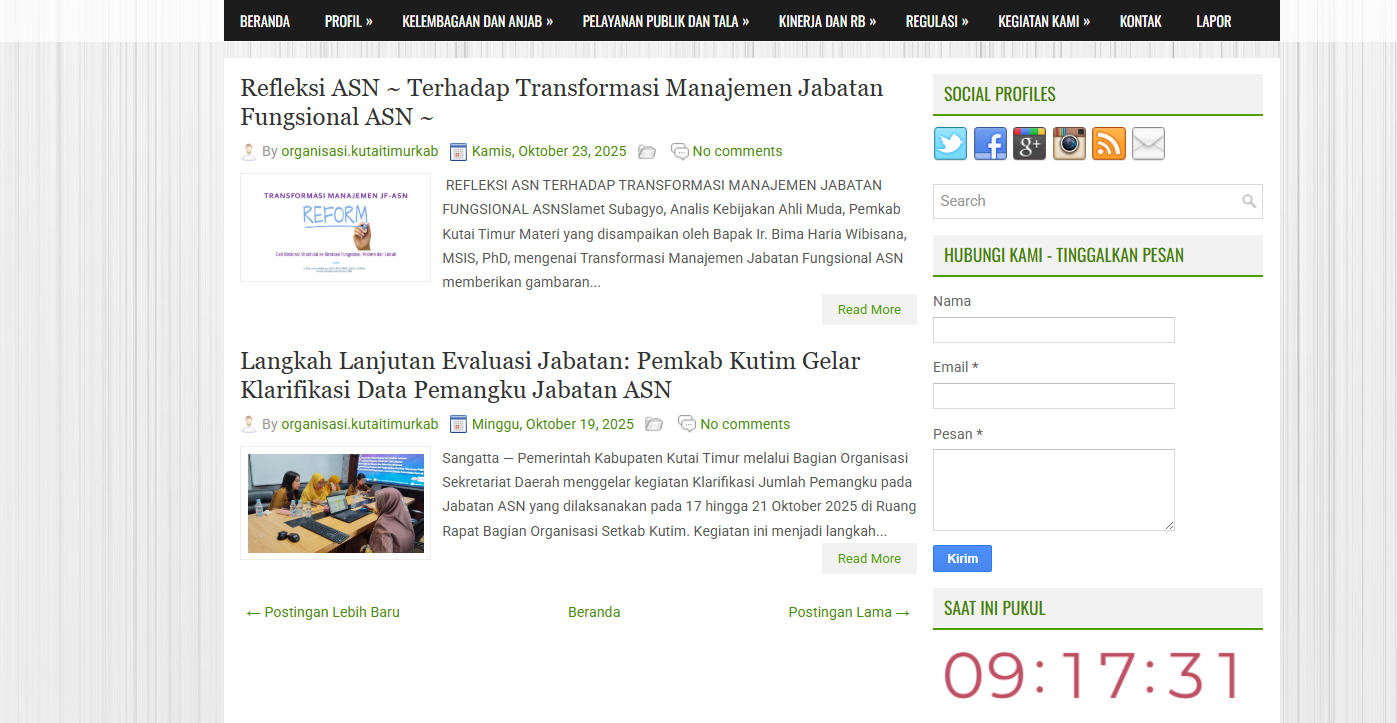Open the Google Plus profile icon
This screenshot has height=723, width=1397.
(1029, 144)
